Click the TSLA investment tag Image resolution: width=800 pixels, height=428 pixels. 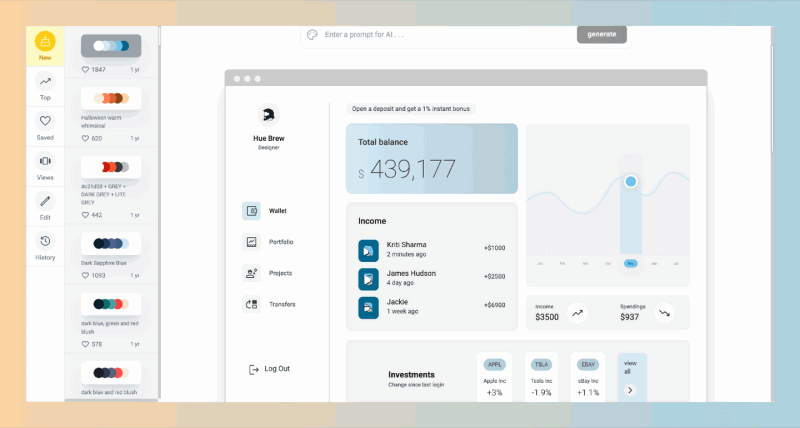coord(541,365)
